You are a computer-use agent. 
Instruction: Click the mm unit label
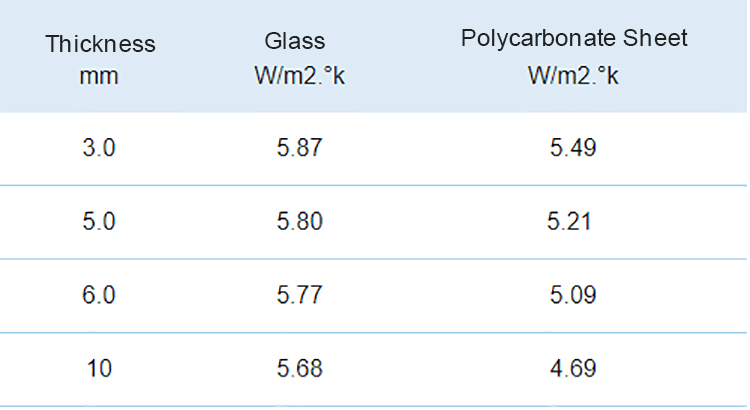[x=99, y=76]
